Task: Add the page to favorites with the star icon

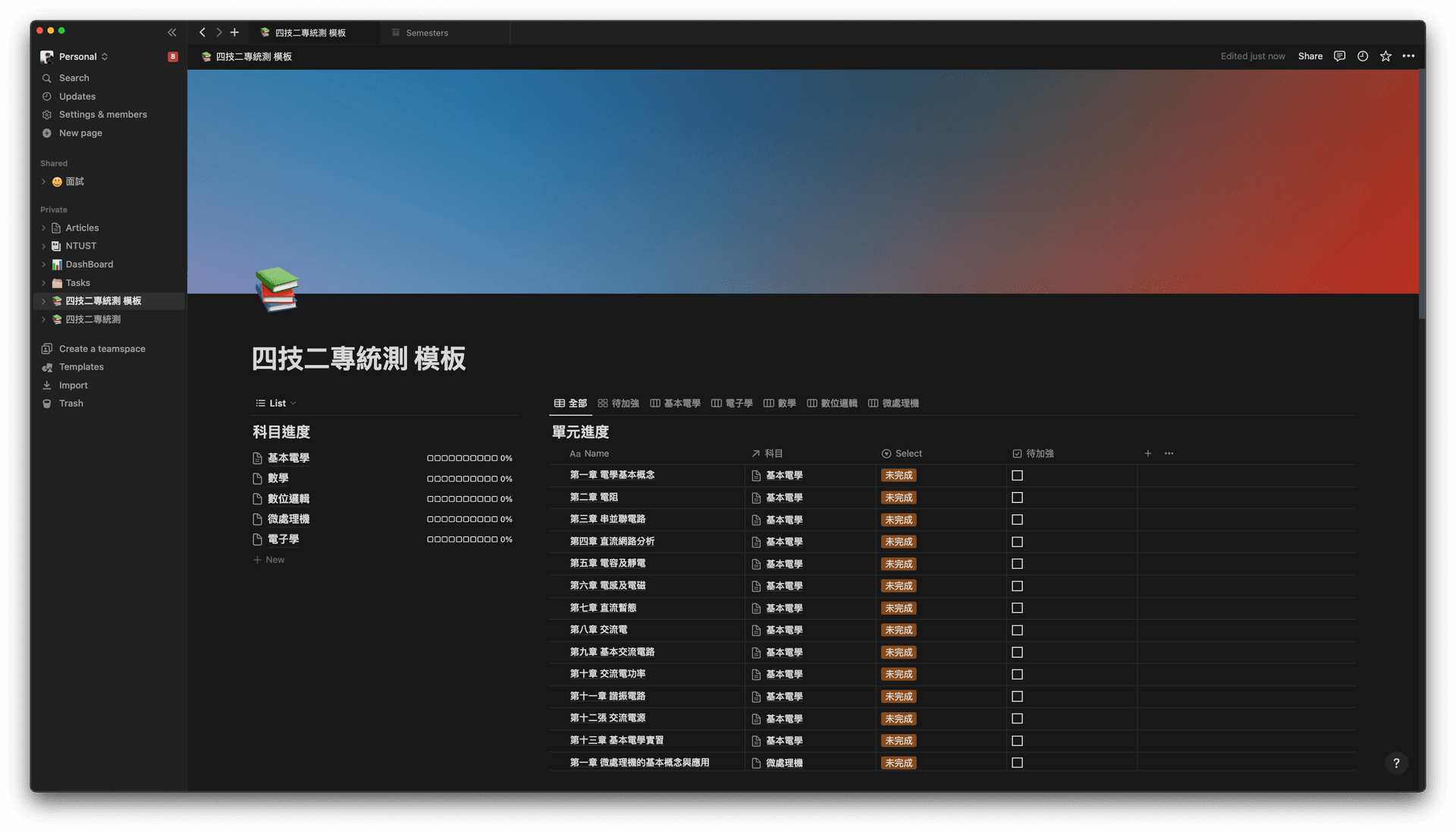Action: point(1385,56)
